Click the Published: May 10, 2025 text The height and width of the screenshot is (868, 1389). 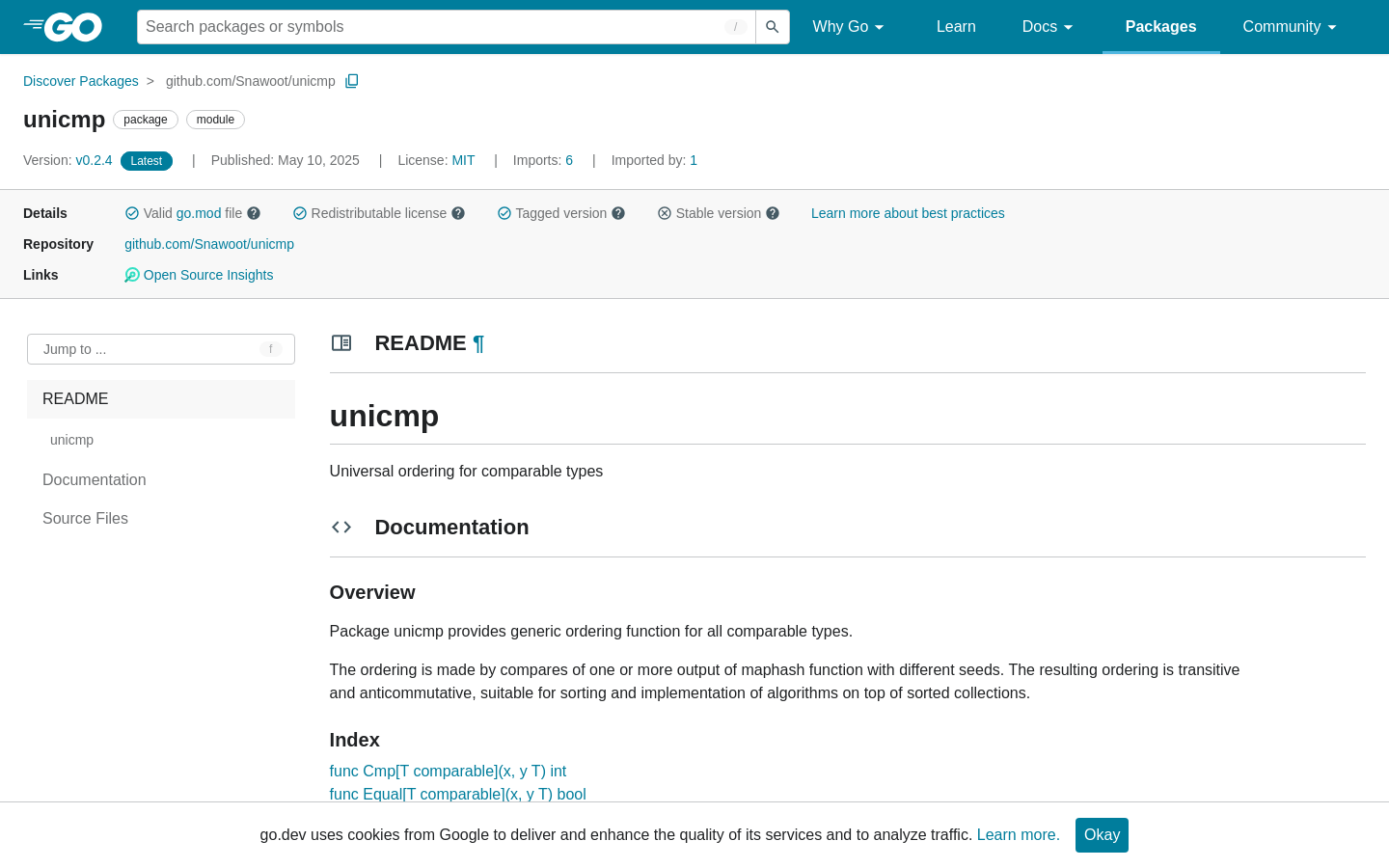point(286,160)
